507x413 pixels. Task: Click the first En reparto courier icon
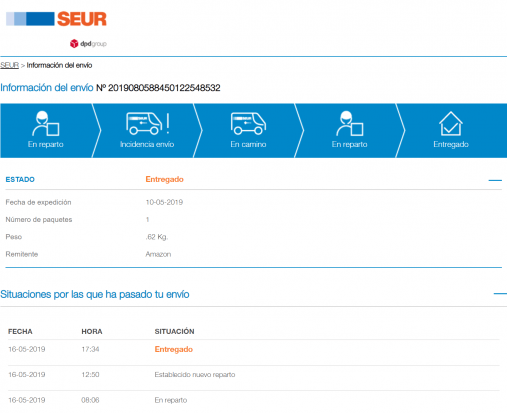46,124
